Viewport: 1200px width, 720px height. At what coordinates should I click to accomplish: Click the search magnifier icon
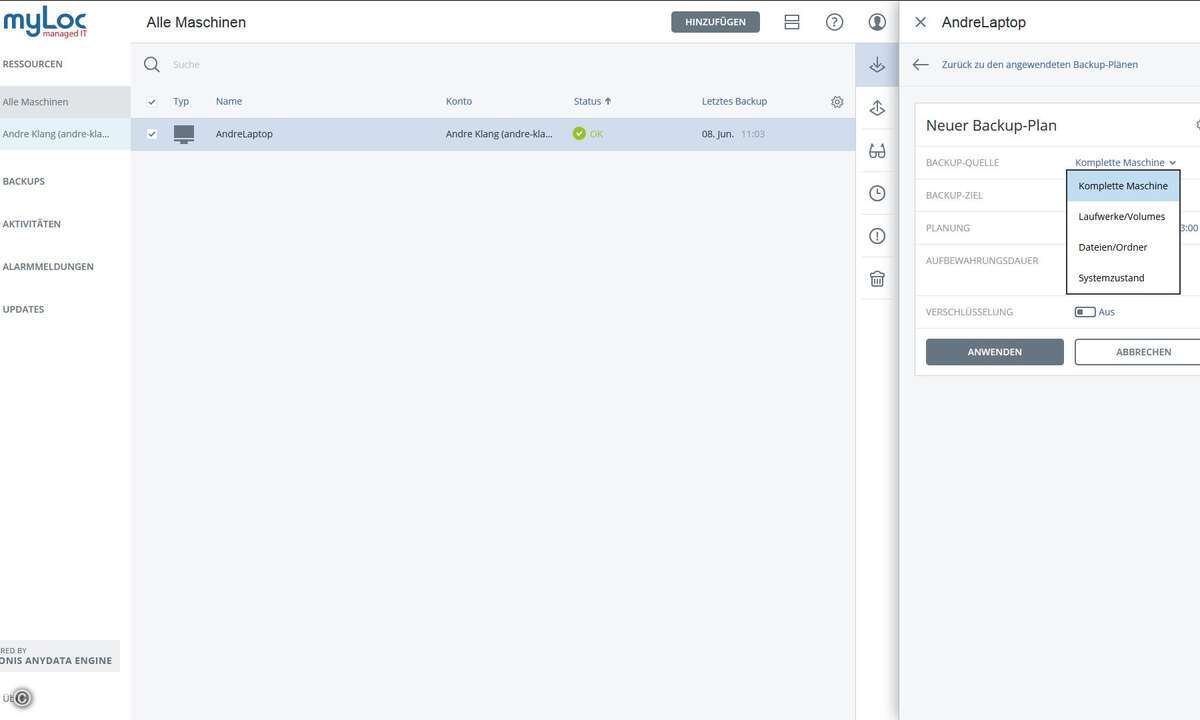pyautogui.click(x=152, y=65)
